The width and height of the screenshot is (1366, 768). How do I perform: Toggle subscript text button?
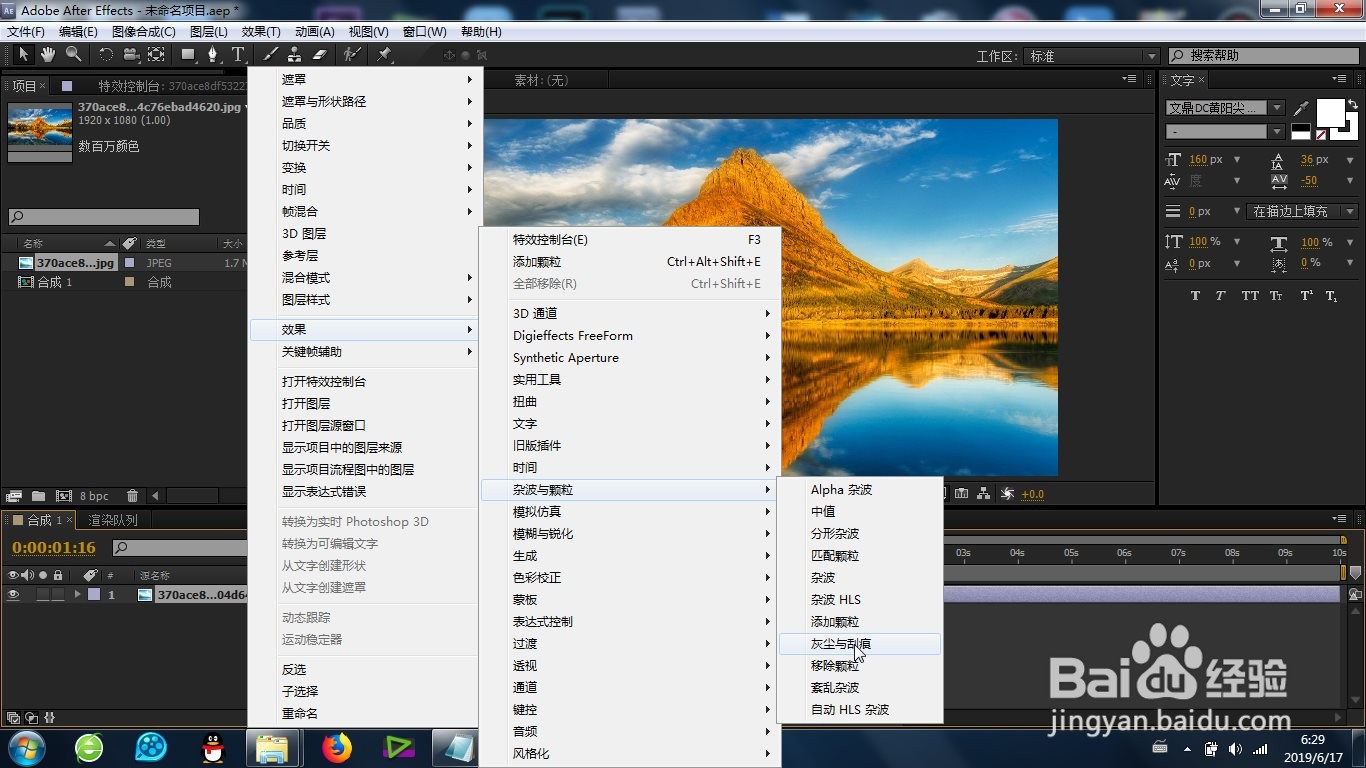pos(1331,296)
